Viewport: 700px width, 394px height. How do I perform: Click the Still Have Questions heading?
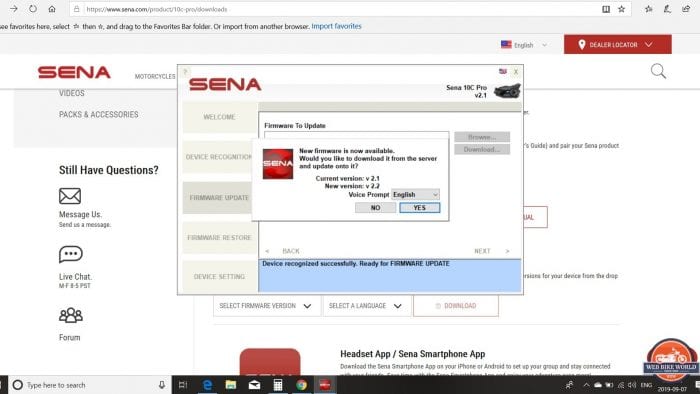108,170
